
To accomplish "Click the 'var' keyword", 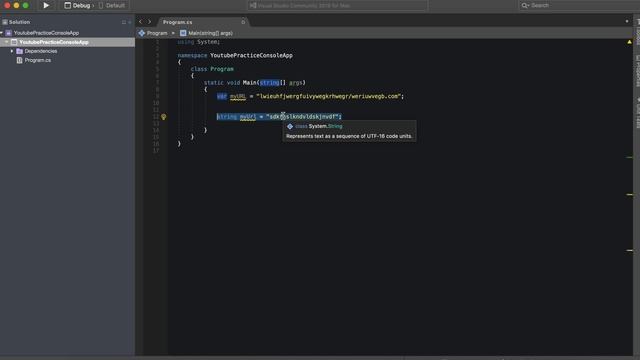I will tap(222, 96).
